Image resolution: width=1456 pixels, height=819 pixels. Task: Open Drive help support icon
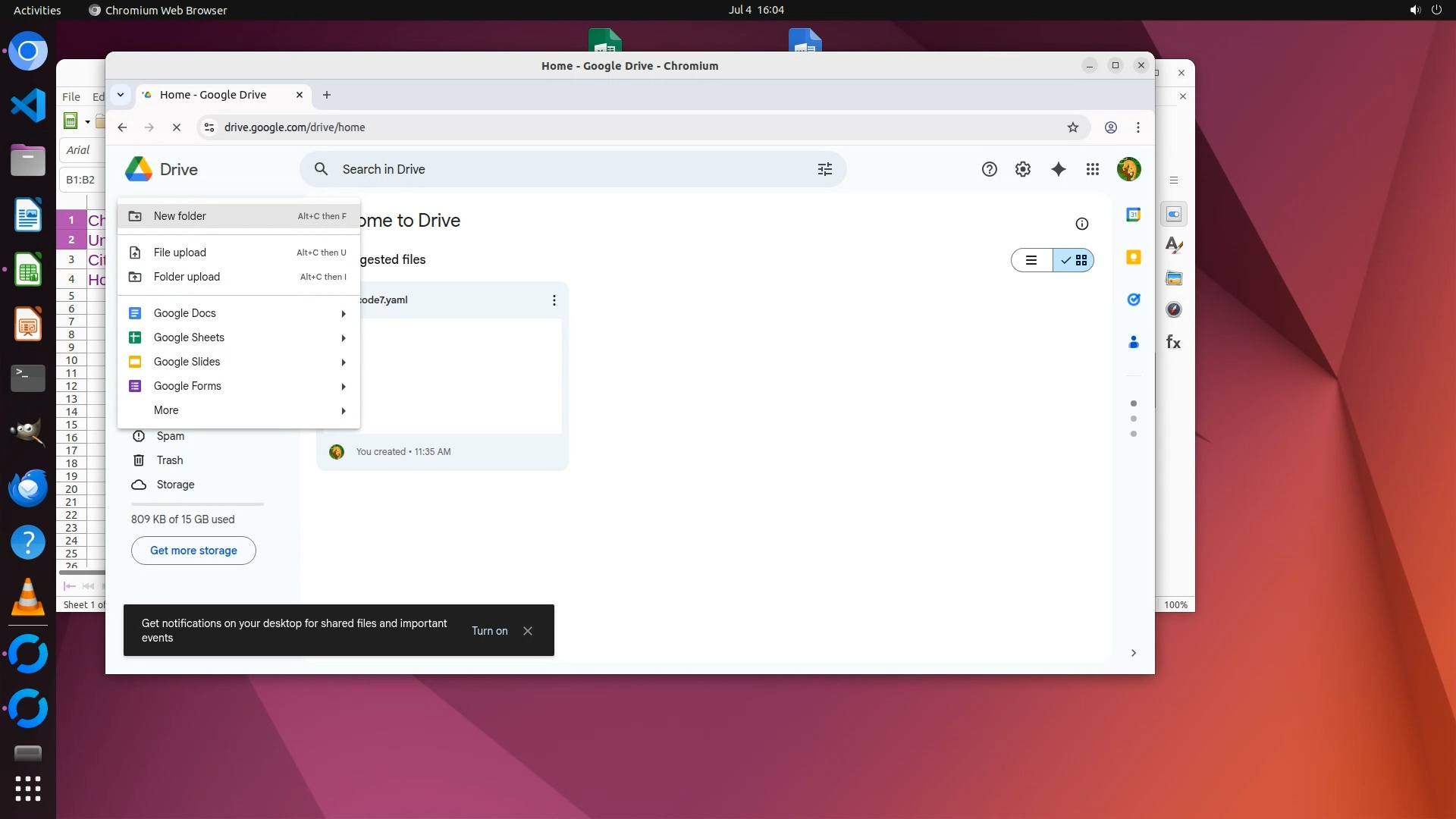coord(989,169)
